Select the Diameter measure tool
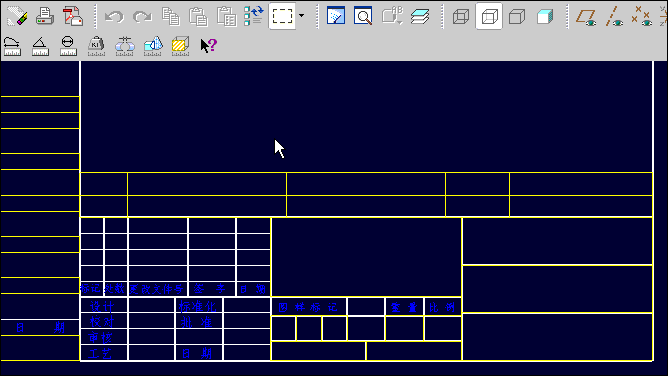The height and width of the screenshot is (376, 668). [68, 46]
